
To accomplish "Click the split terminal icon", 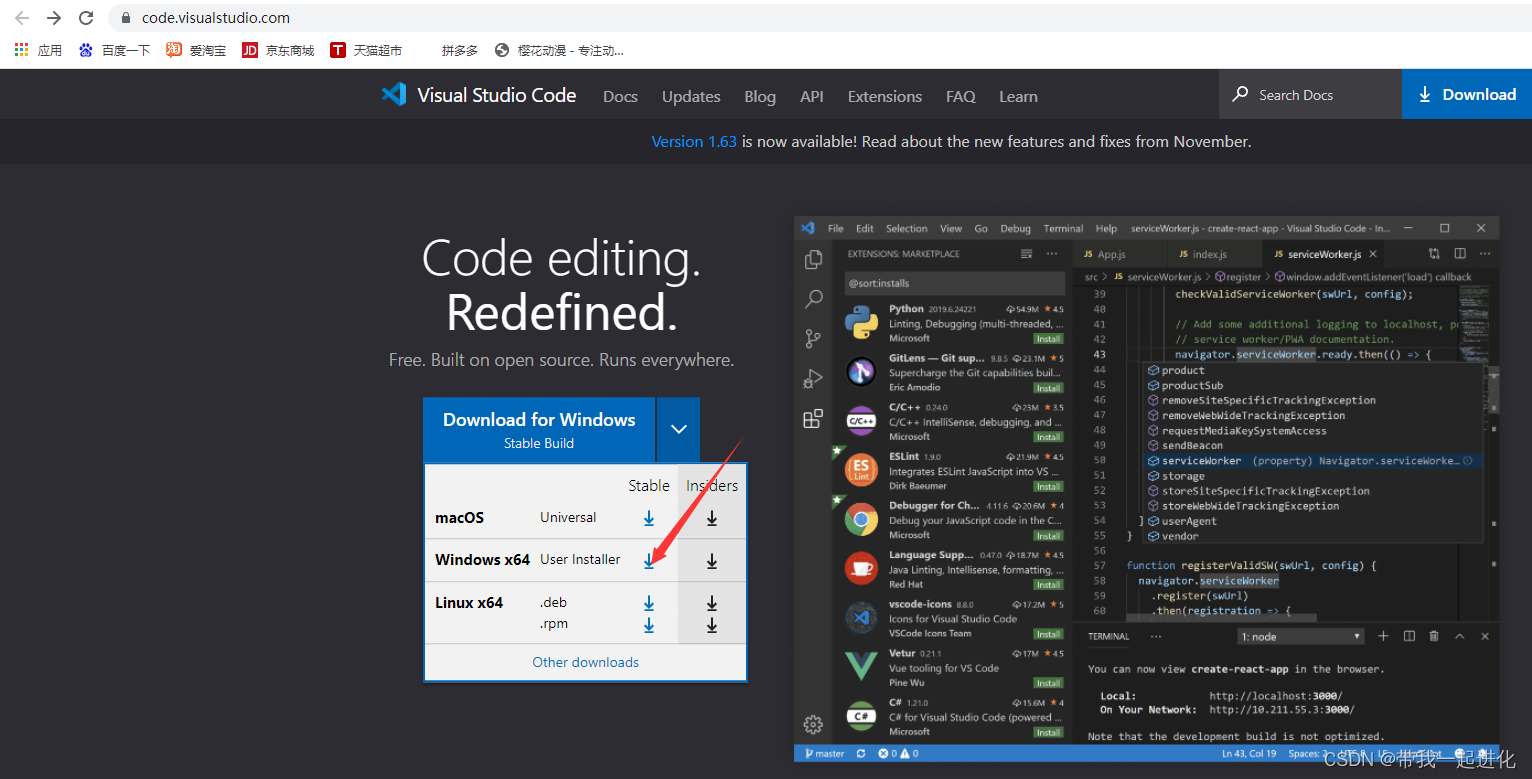I will tap(1409, 636).
